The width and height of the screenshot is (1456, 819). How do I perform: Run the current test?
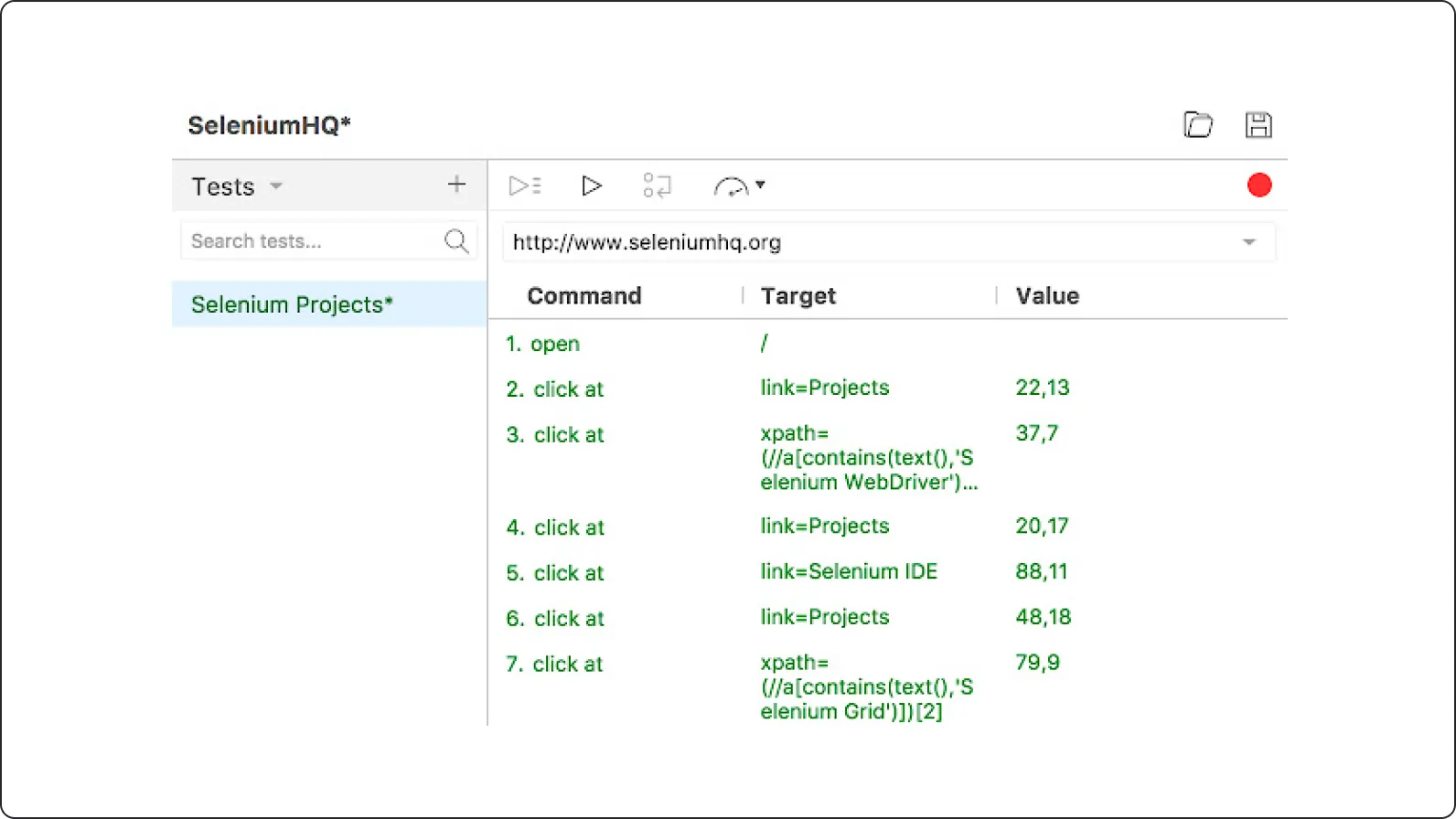pos(592,186)
